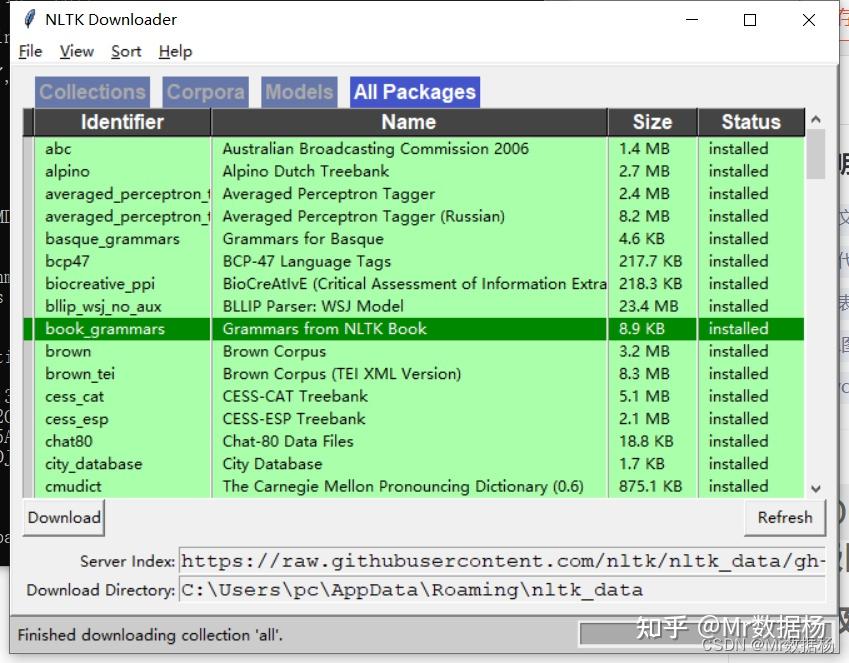Switch to the Collections tab
Image resolution: width=849 pixels, height=663 pixels.
point(93,92)
